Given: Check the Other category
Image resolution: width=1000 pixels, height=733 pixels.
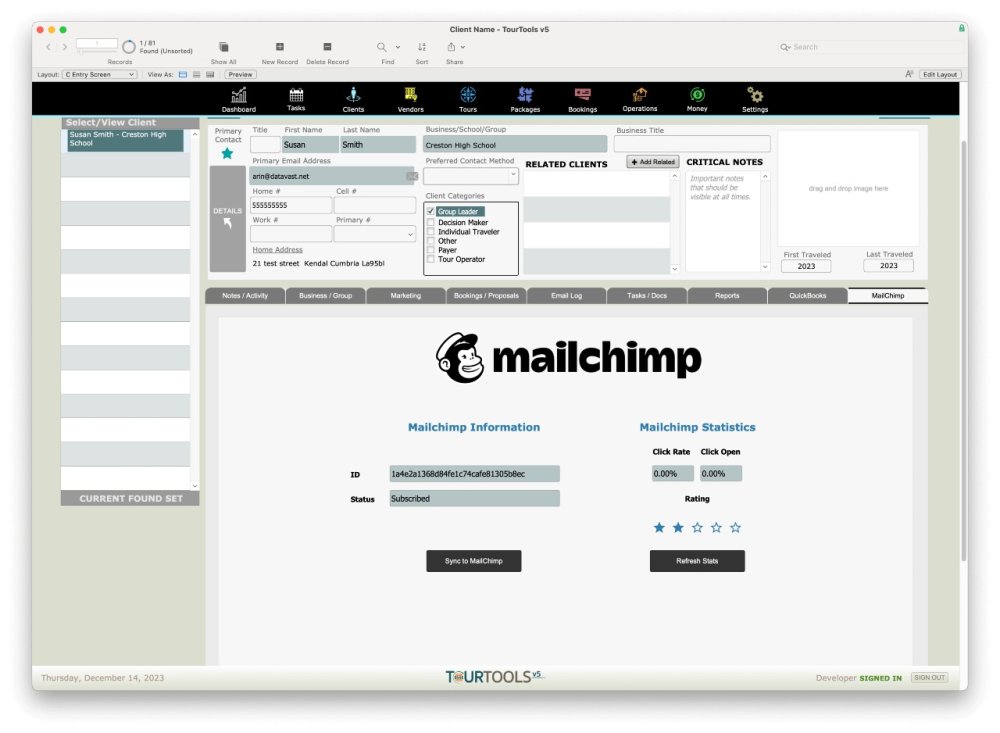Looking at the screenshot, I should [431, 241].
